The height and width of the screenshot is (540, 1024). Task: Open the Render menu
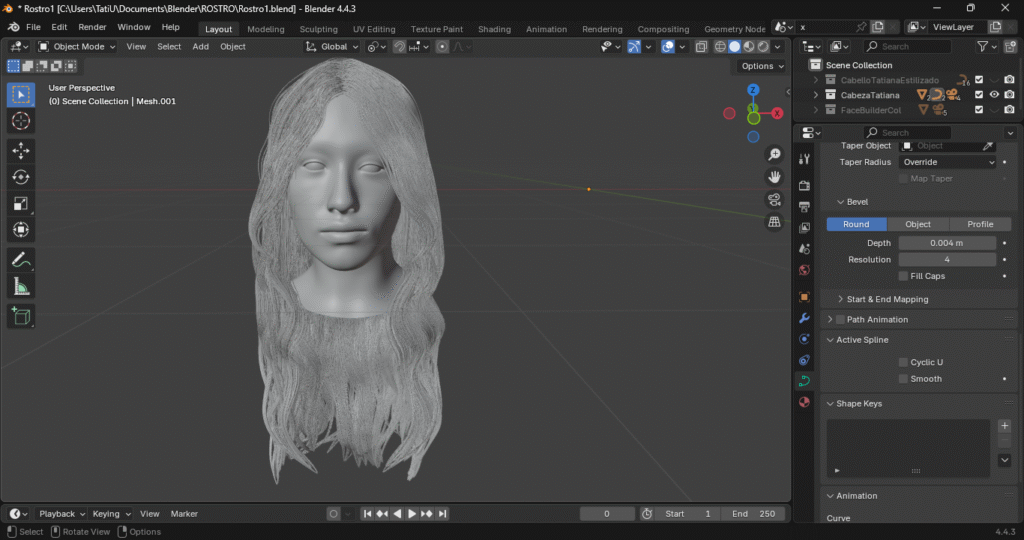pos(92,27)
